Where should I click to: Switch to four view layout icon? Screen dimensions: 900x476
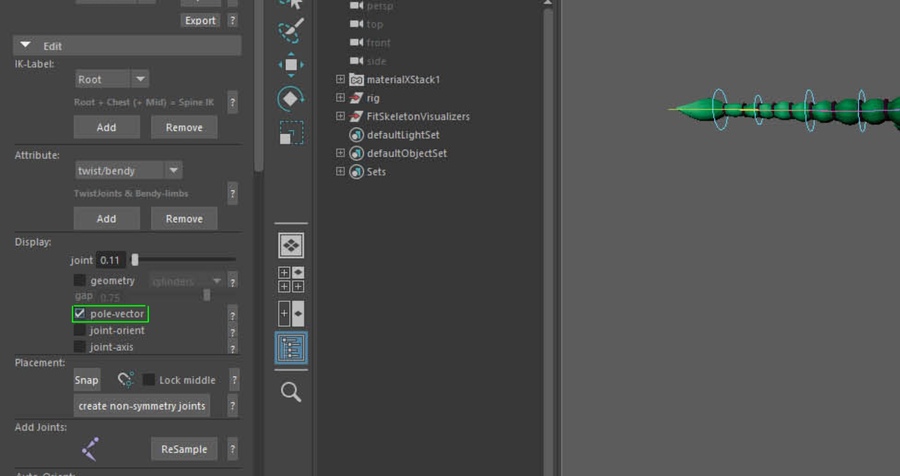click(291, 280)
